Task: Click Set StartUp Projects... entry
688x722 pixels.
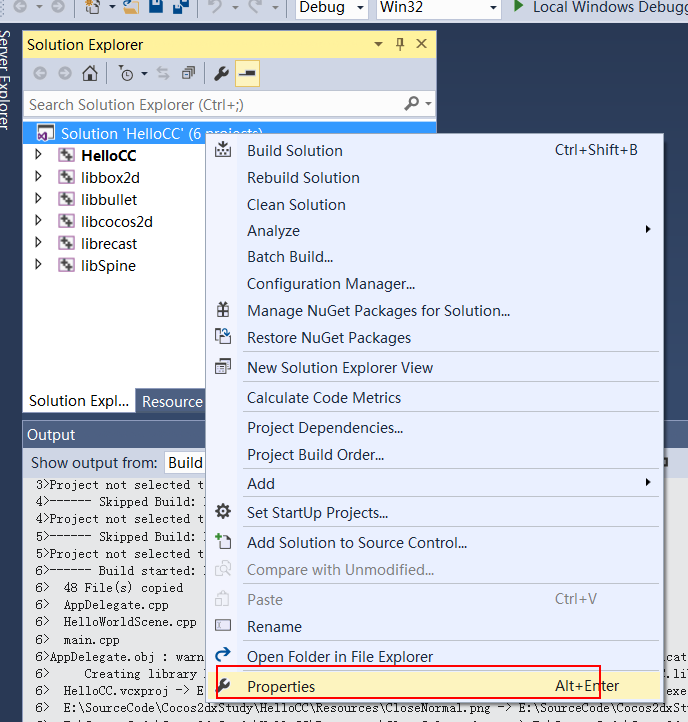Action: tap(435, 512)
